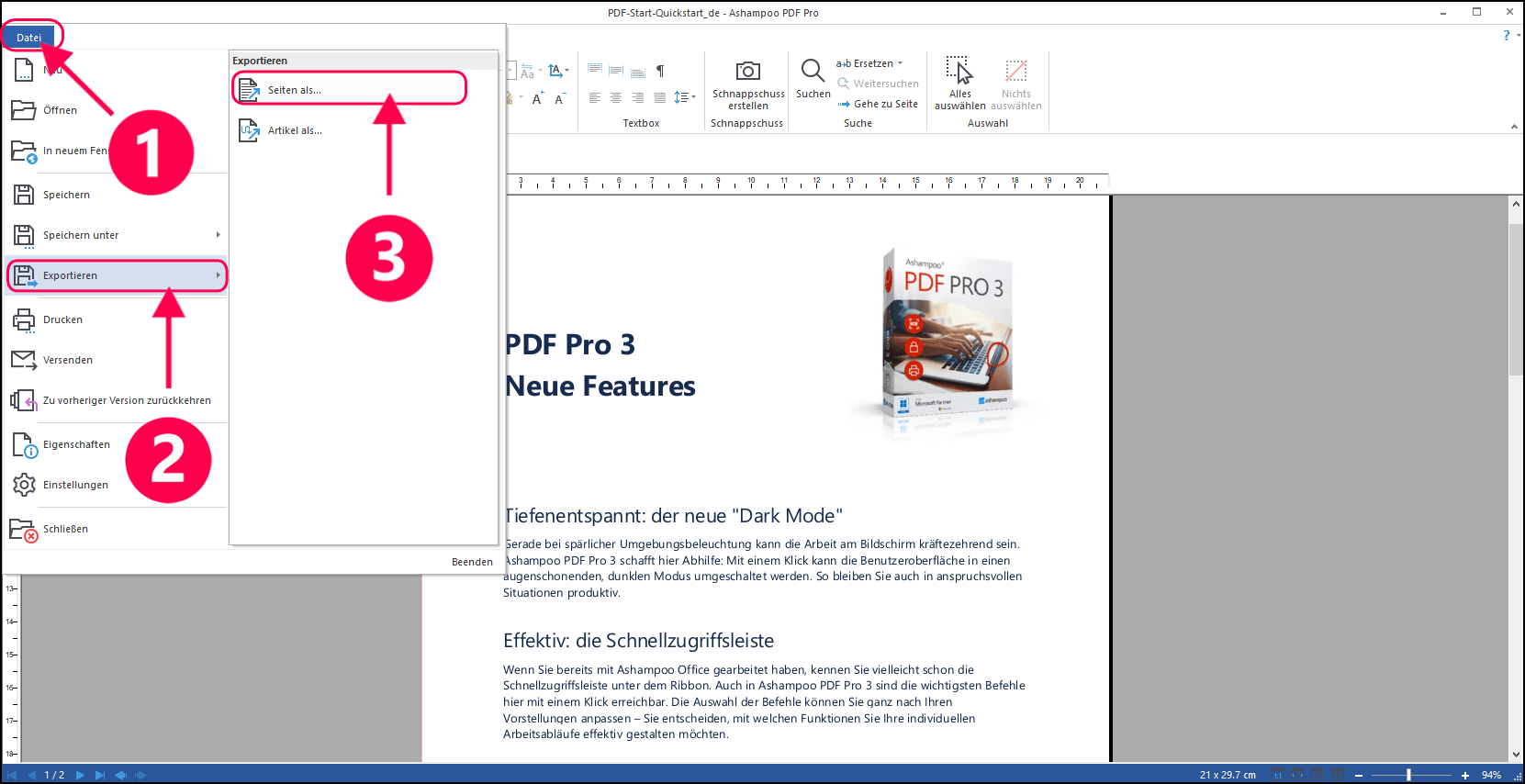Go to first page in status bar
This screenshot has width=1525, height=784.
(12, 775)
